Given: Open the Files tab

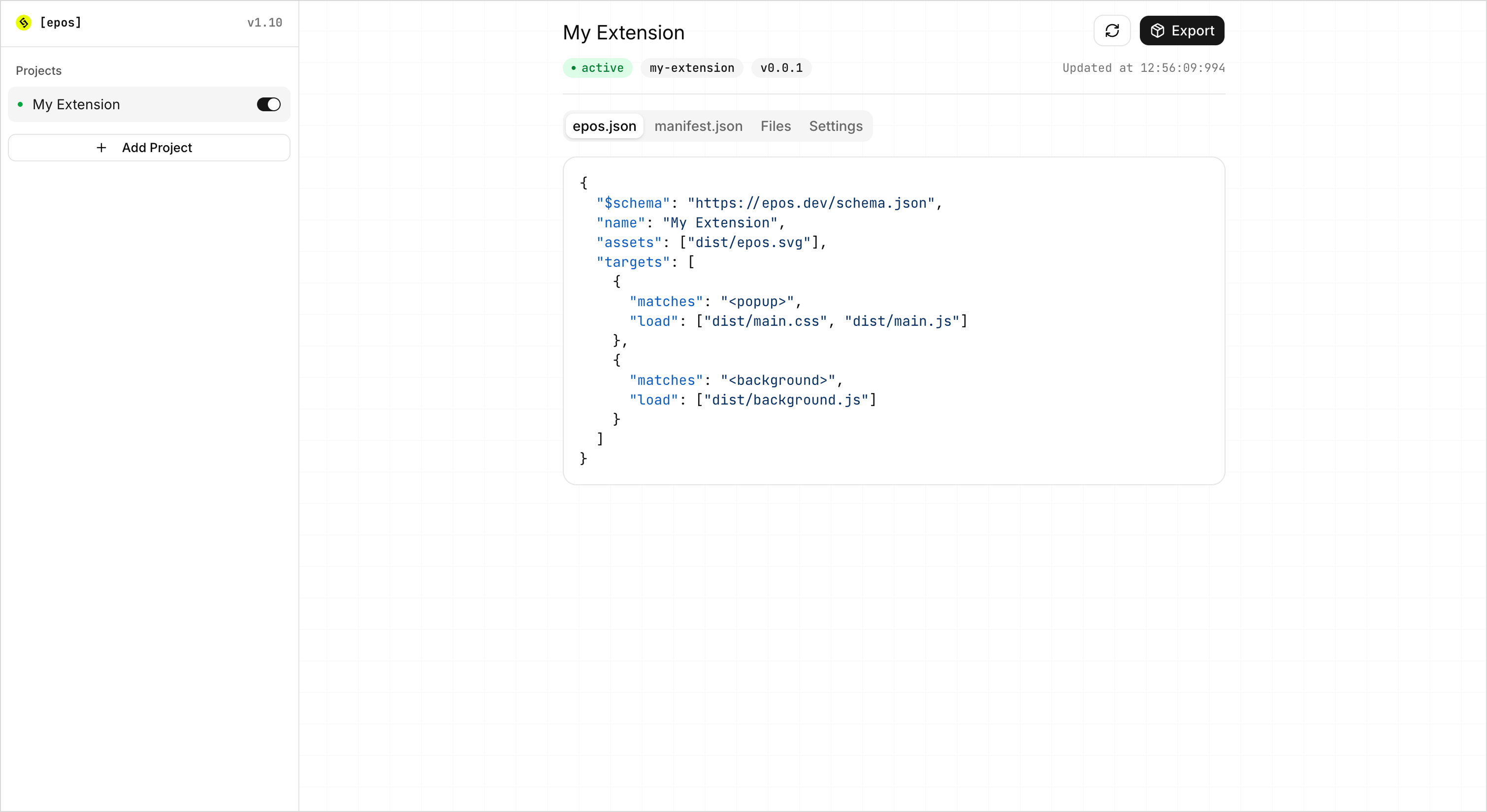Looking at the screenshot, I should (776, 126).
